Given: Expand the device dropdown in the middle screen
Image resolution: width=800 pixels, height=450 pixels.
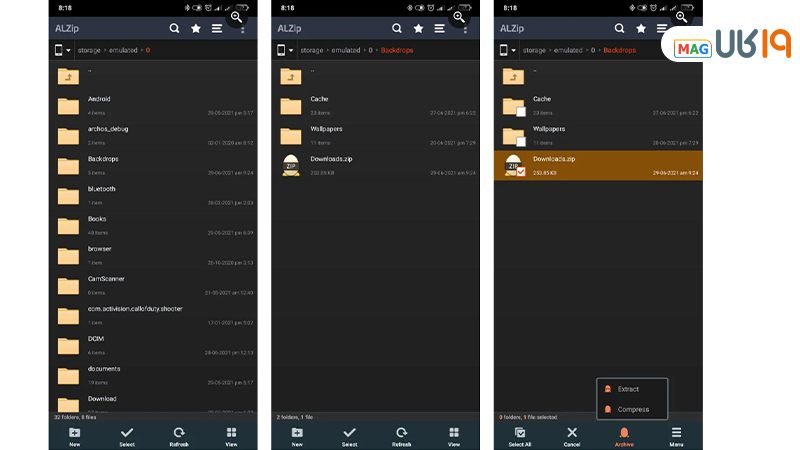Looking at the screenshot, I should click(286, 50).
